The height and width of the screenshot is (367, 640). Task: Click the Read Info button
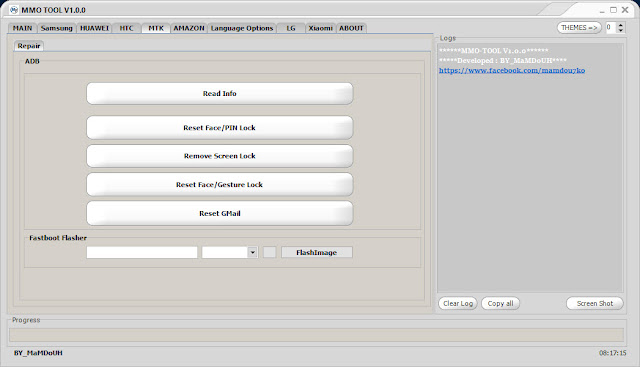220,93
